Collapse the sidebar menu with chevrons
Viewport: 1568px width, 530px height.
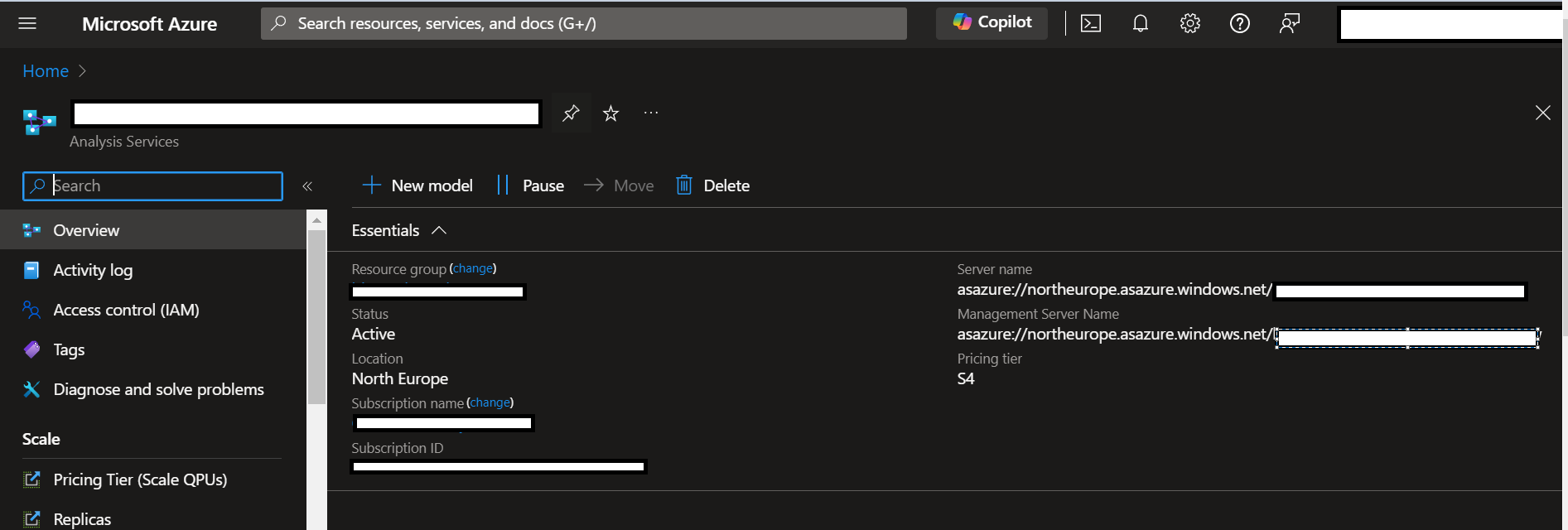pyautogui.click(x=307, y=186)
